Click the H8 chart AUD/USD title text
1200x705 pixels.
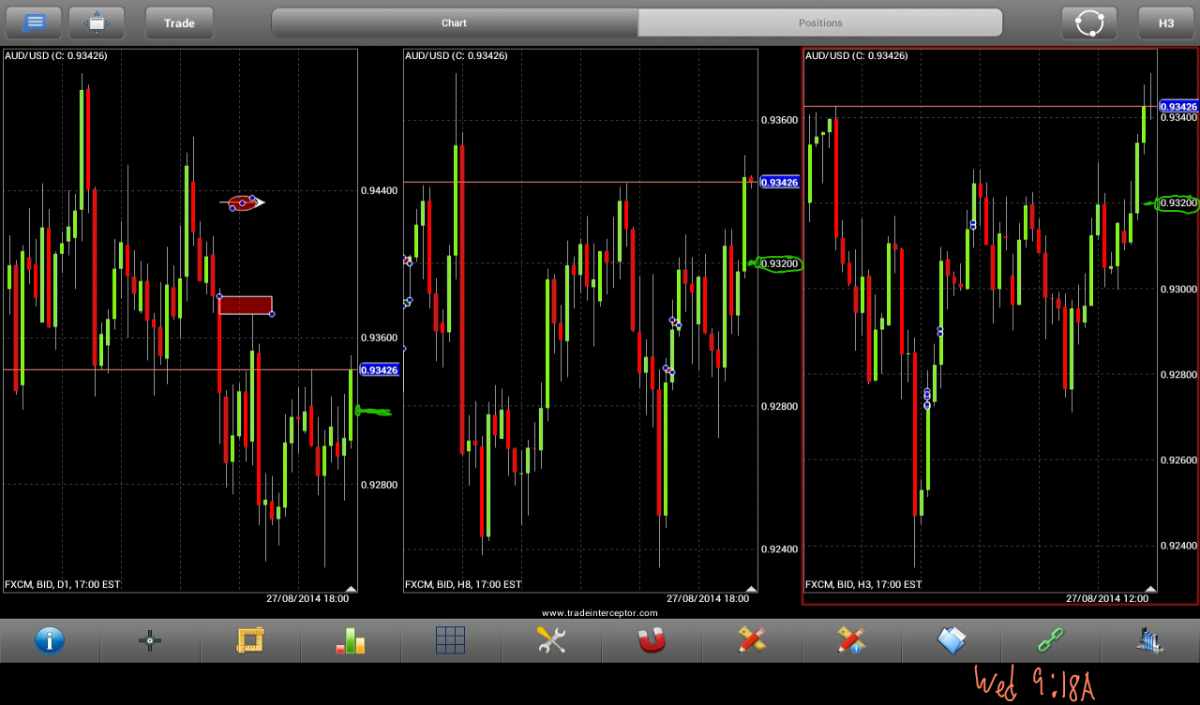tap(455, 56)
